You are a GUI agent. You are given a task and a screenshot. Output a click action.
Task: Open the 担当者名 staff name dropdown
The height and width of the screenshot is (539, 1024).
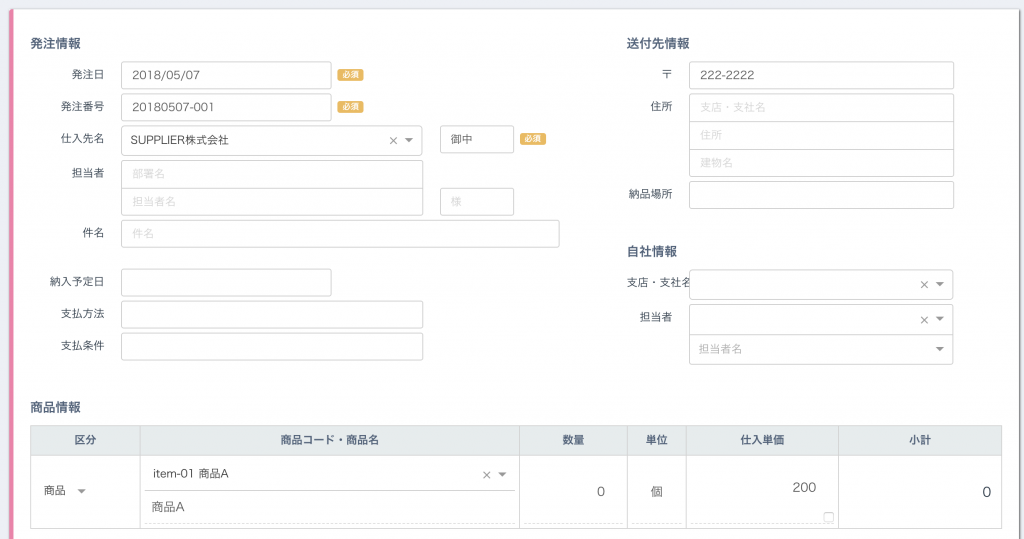pos(940,349)
